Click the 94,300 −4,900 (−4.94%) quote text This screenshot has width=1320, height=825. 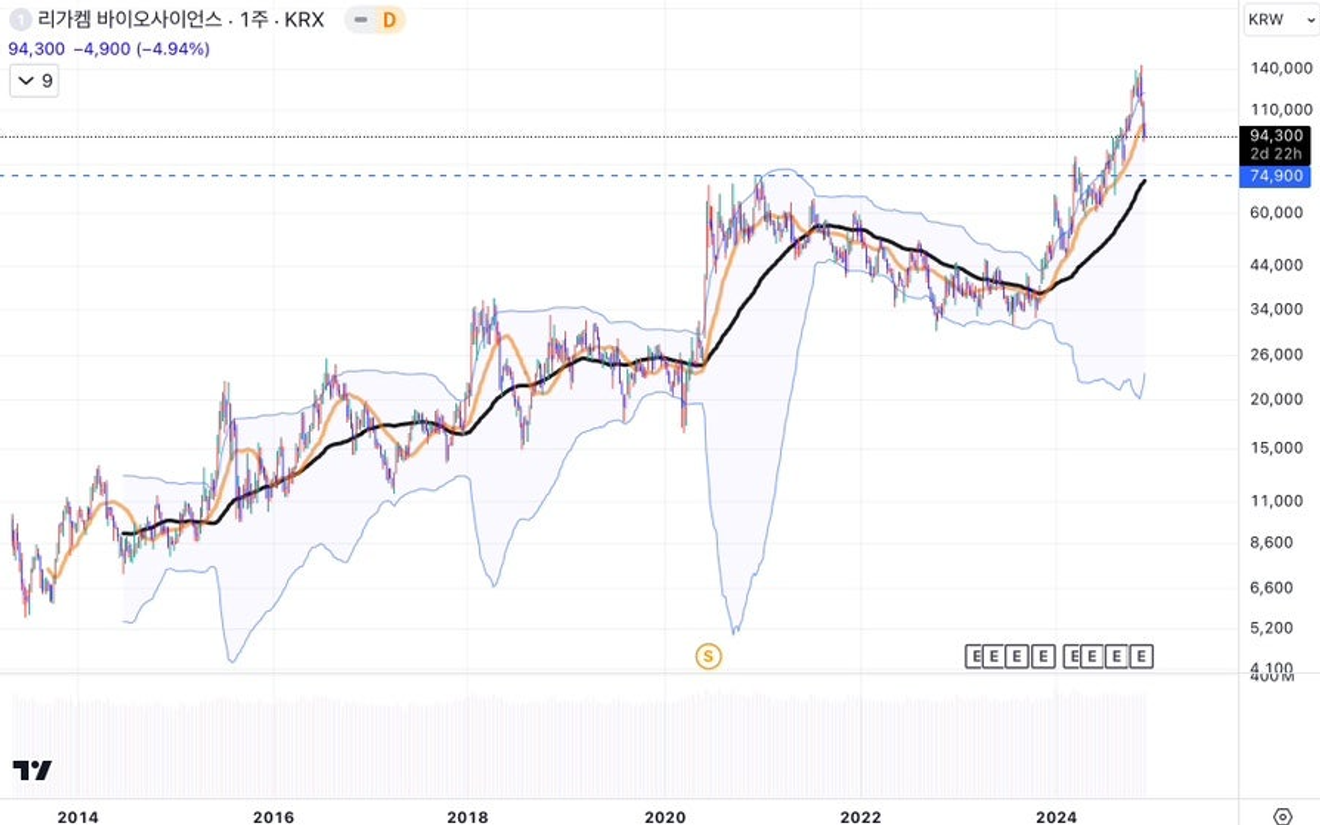pyautogui.click(x=109, y=49)
